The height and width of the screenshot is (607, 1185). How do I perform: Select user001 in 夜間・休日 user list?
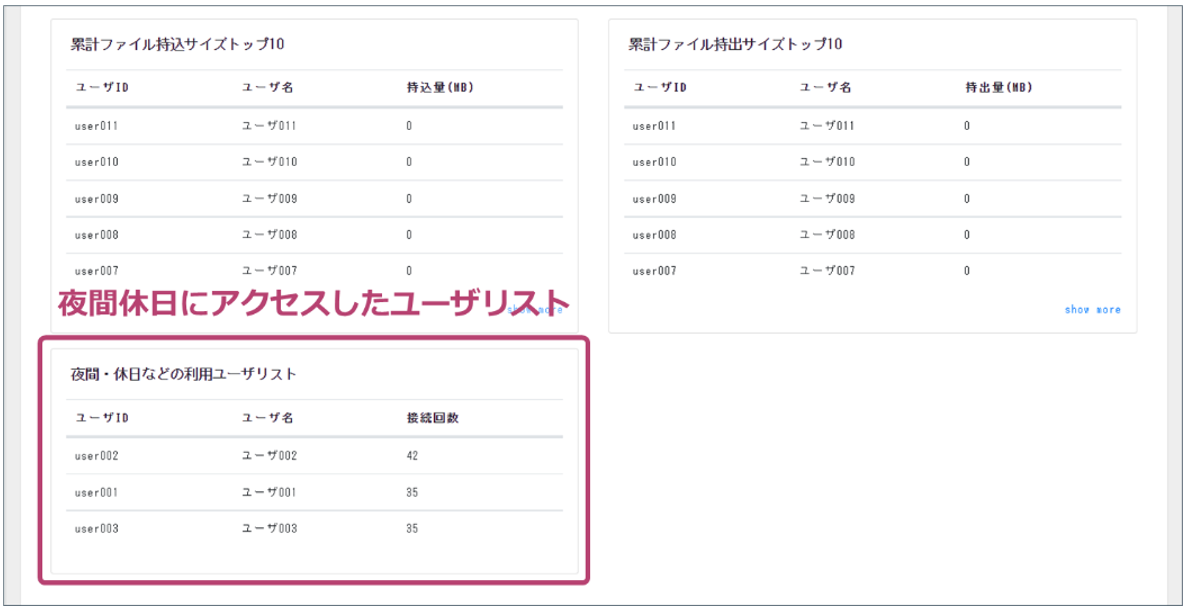[97, 493]
